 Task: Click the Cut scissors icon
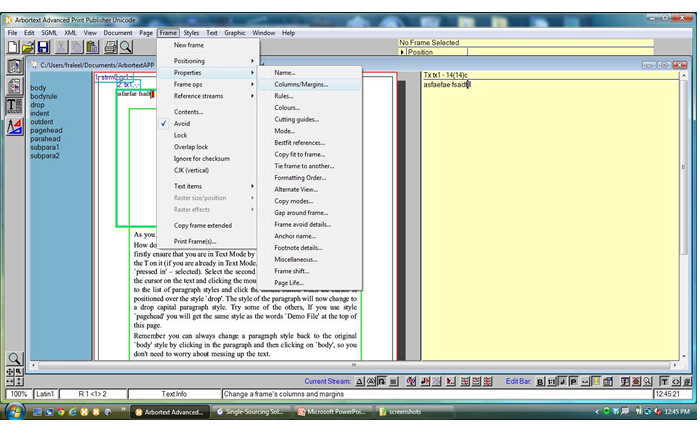tap(61, 47)
